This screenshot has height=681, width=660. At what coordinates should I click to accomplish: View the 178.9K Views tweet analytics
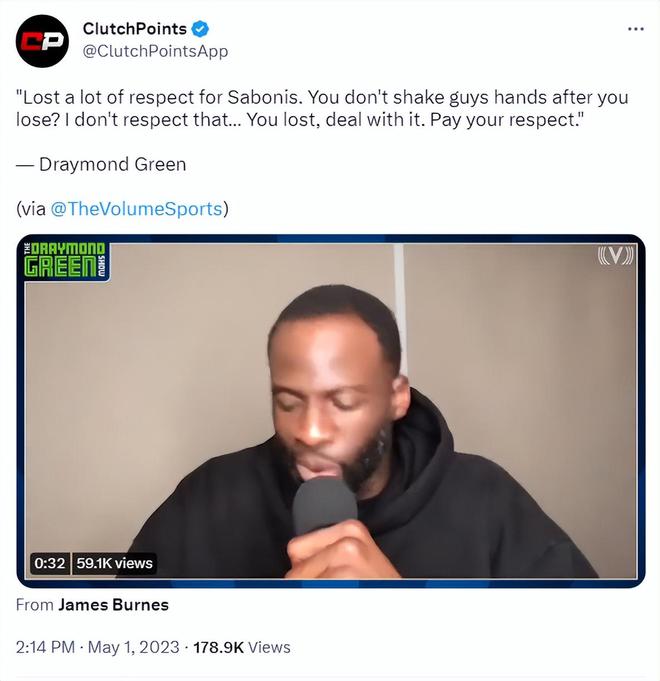click(242, 647)
